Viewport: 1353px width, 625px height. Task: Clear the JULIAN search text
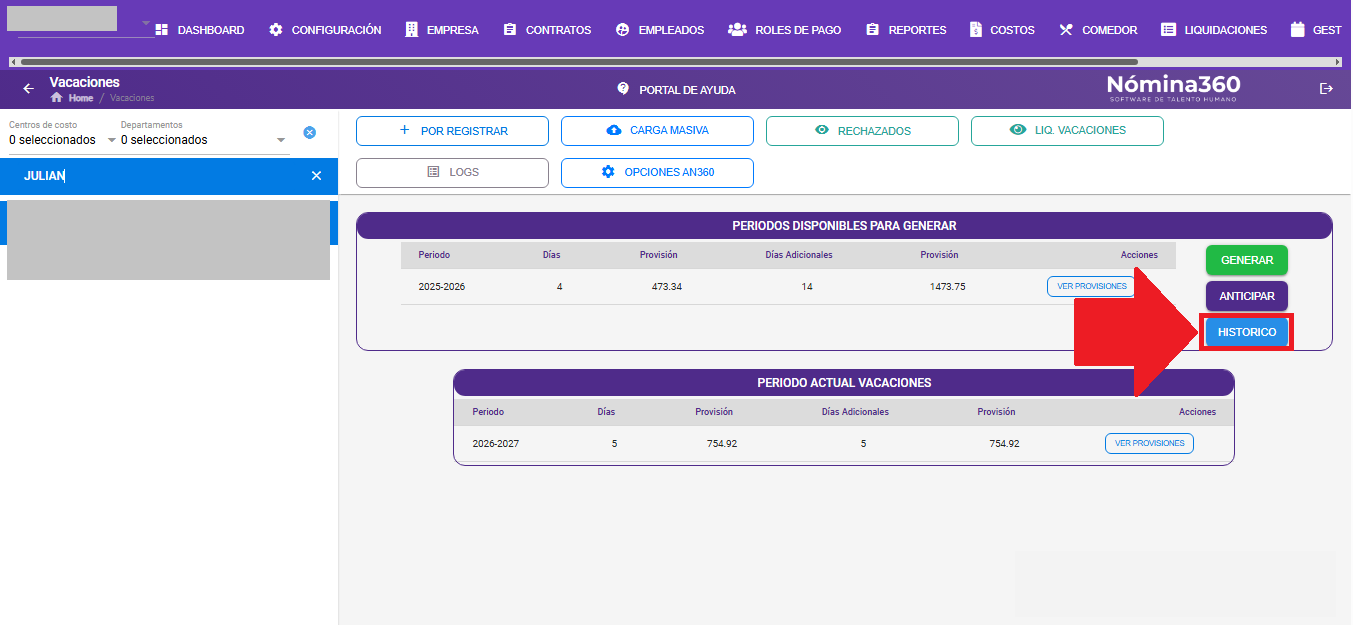(316, 176)
